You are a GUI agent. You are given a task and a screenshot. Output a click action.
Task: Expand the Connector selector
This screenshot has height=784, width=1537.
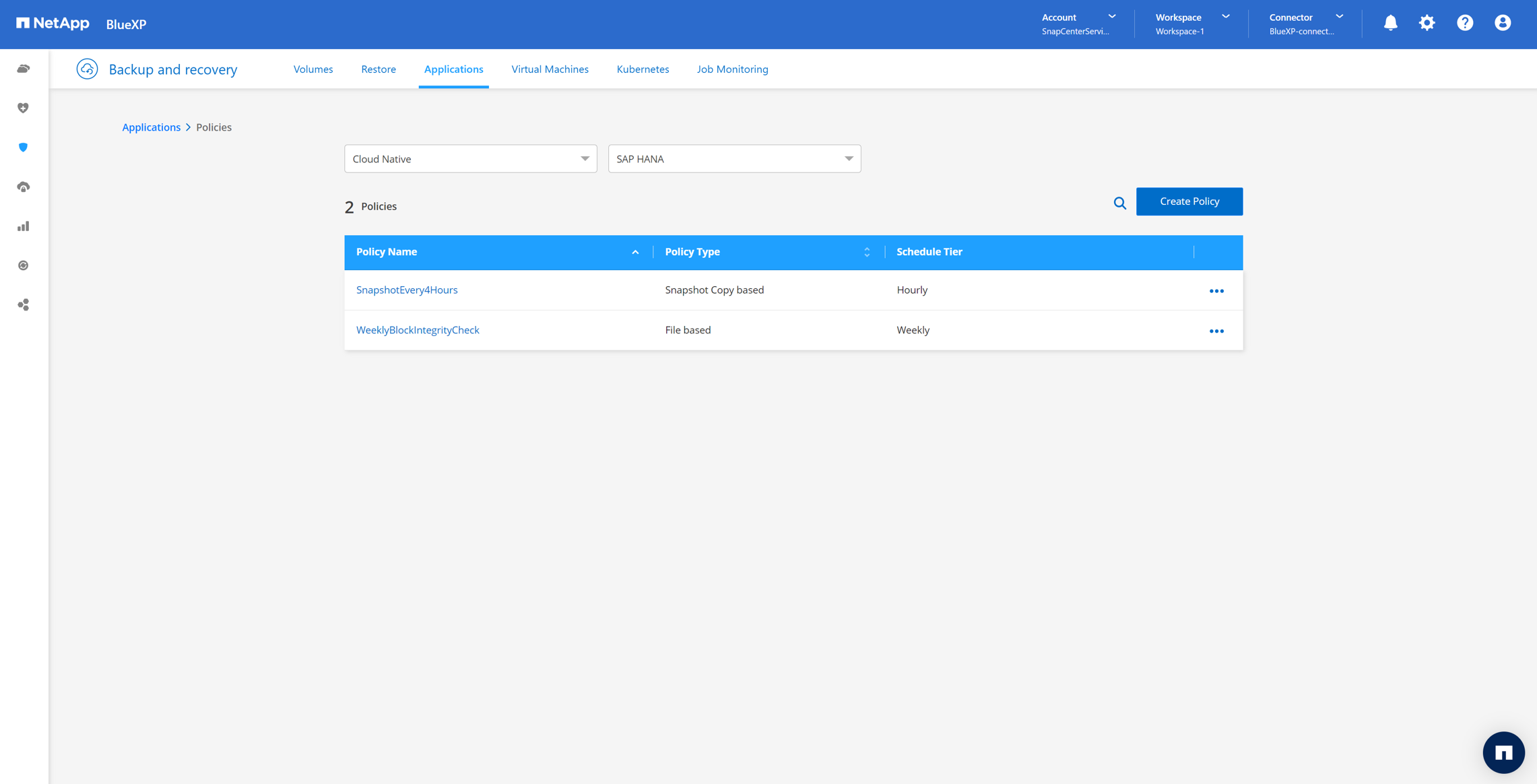point(1305,24)
